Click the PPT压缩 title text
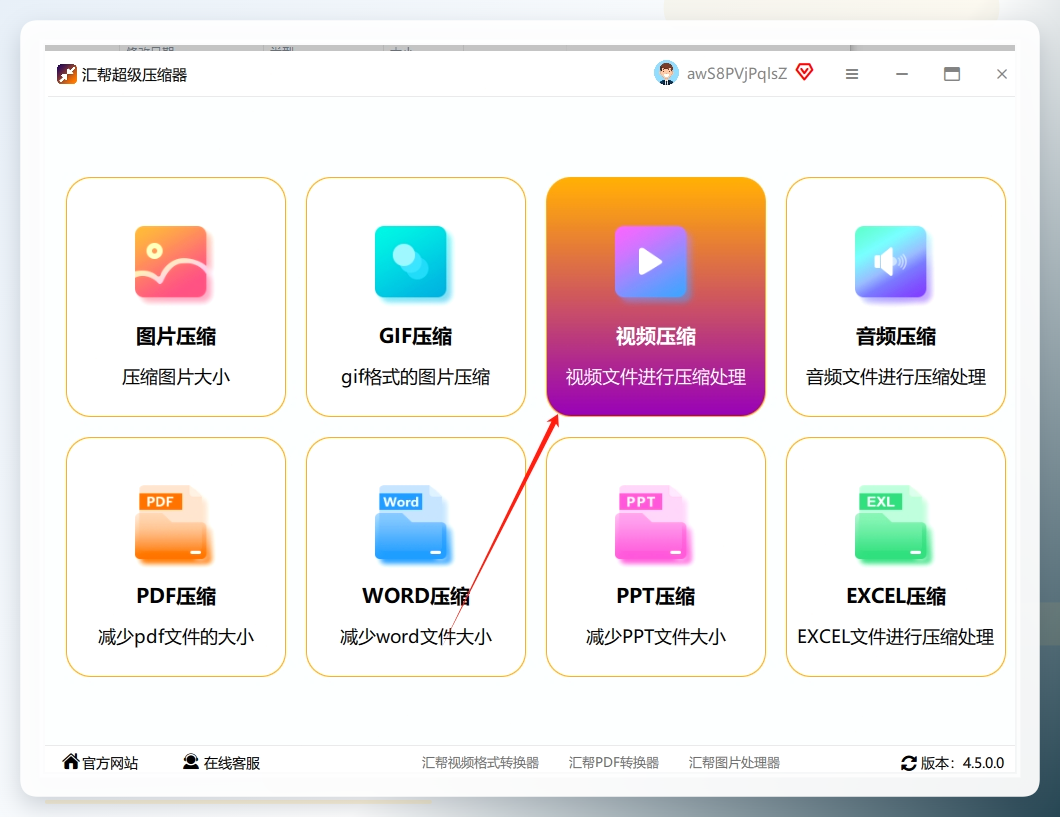This screenshot has width=1060, height=817. point(656,596)
